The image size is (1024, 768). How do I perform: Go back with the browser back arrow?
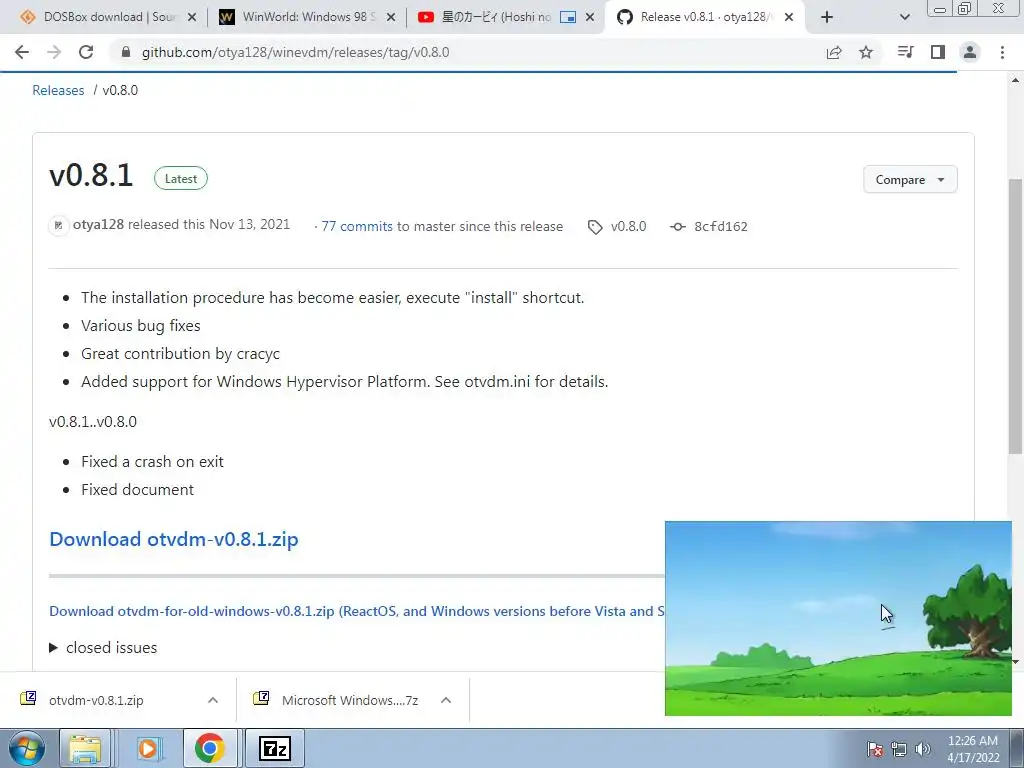click(22, 52)
